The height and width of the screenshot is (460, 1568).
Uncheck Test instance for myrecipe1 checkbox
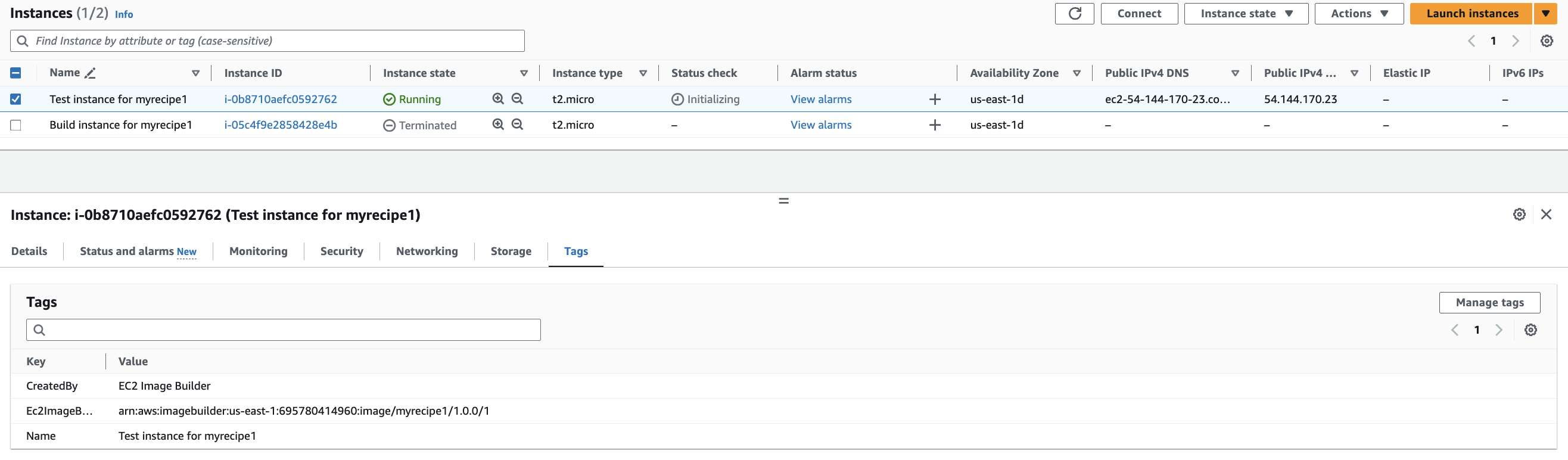tap(16, 99)
